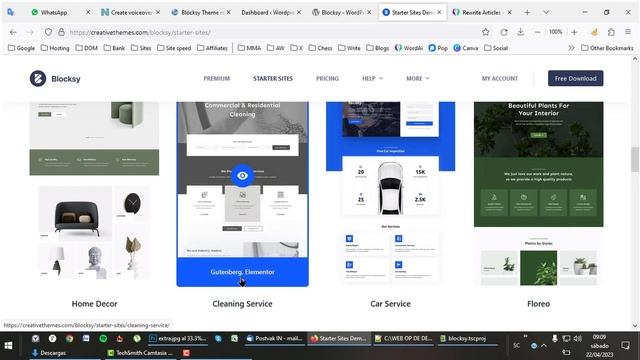Open the Hosting bookmarks folder

tap(55, 48)
